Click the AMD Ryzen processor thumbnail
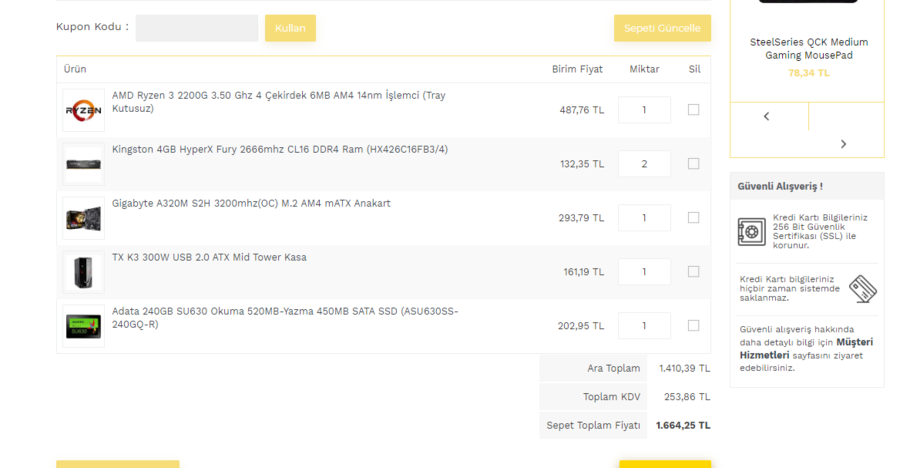Image resolution: width=900 pixels, height=468 pixels. [x=83, y=110]
